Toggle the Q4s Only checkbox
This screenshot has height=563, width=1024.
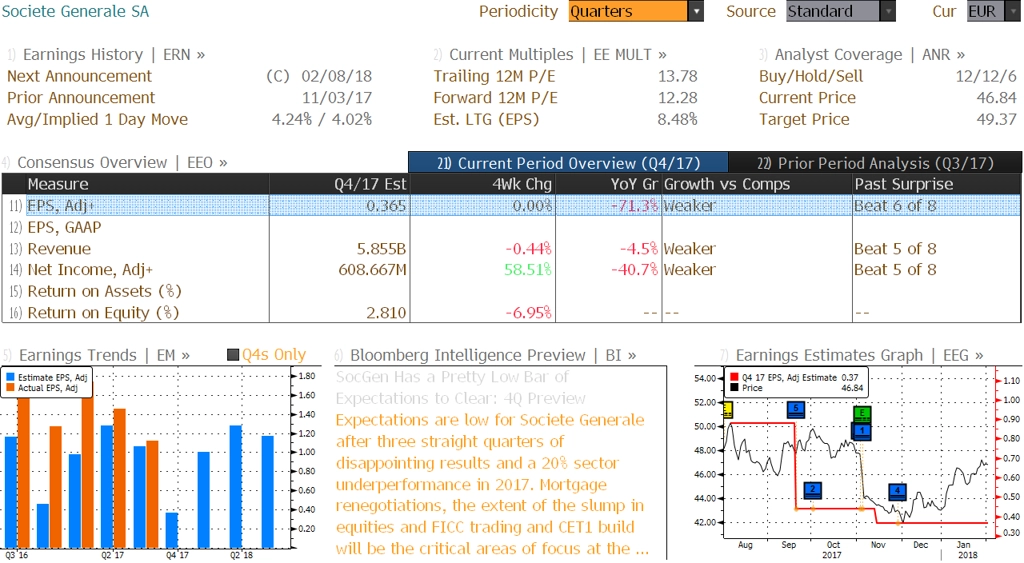(232, 355)
